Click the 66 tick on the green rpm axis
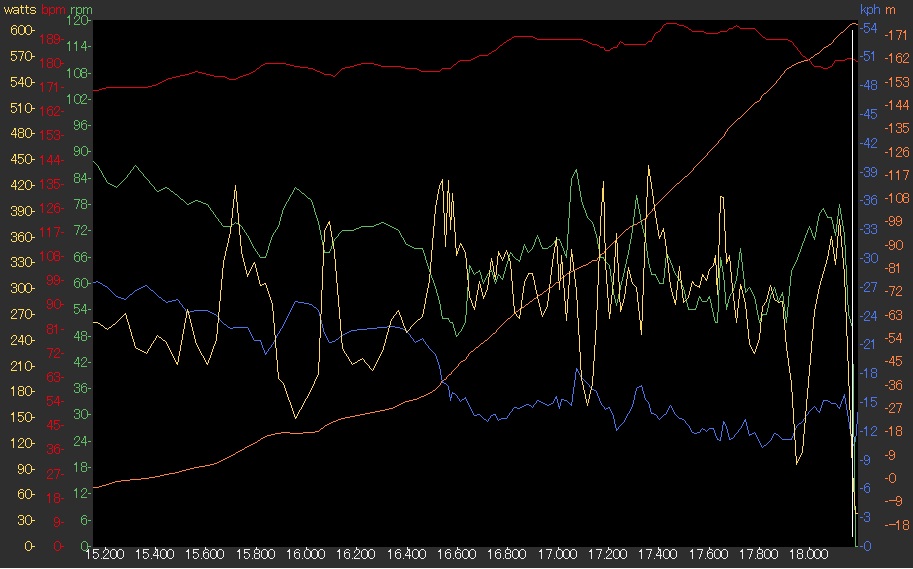 click(x=82, y=257)
